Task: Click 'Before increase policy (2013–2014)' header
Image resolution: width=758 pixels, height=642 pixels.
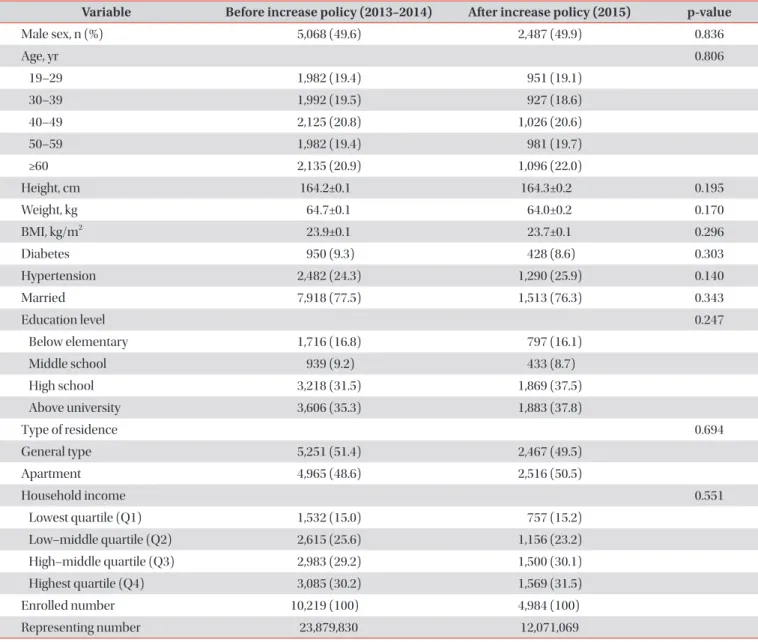Action: 328,12
